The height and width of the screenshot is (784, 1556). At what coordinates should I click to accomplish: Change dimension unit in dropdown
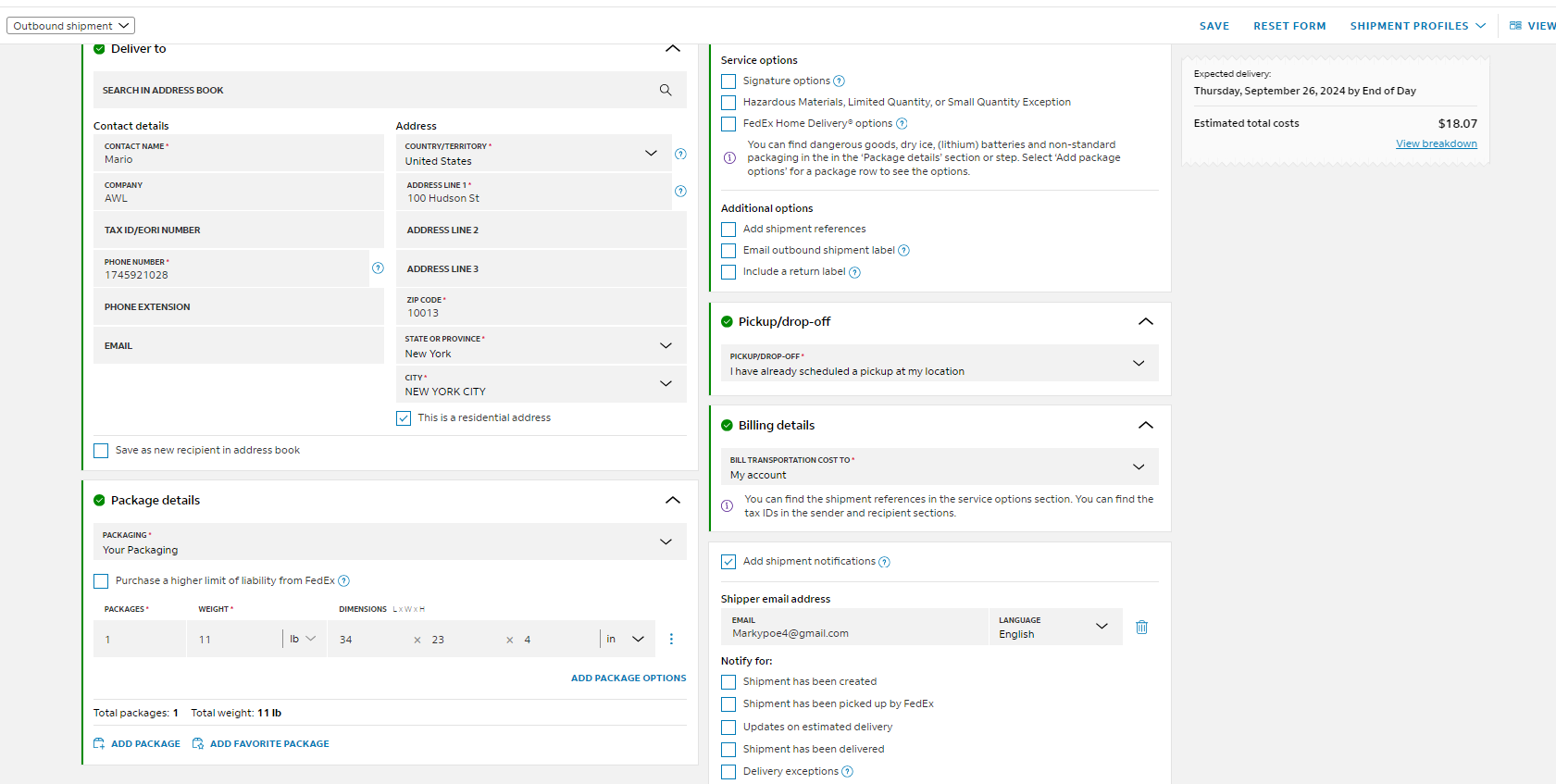click(626, 639)
